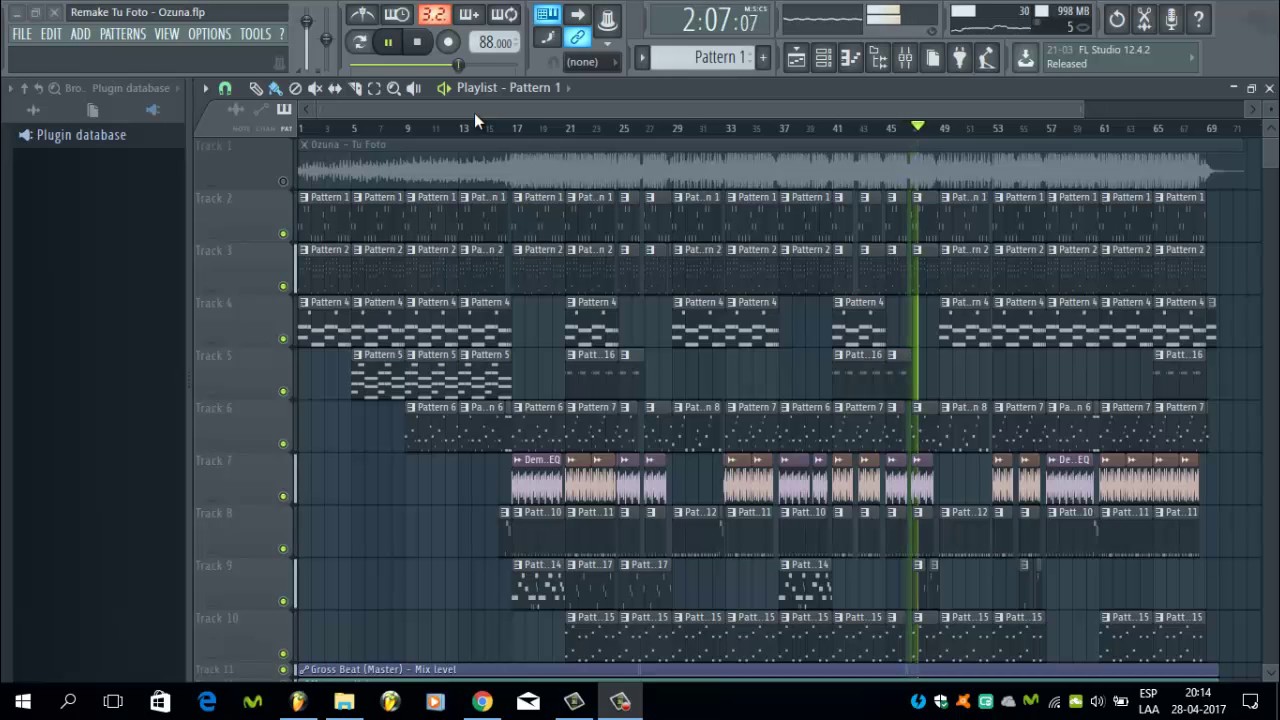Open the audio editor scissors icon

click(1144, 19)
